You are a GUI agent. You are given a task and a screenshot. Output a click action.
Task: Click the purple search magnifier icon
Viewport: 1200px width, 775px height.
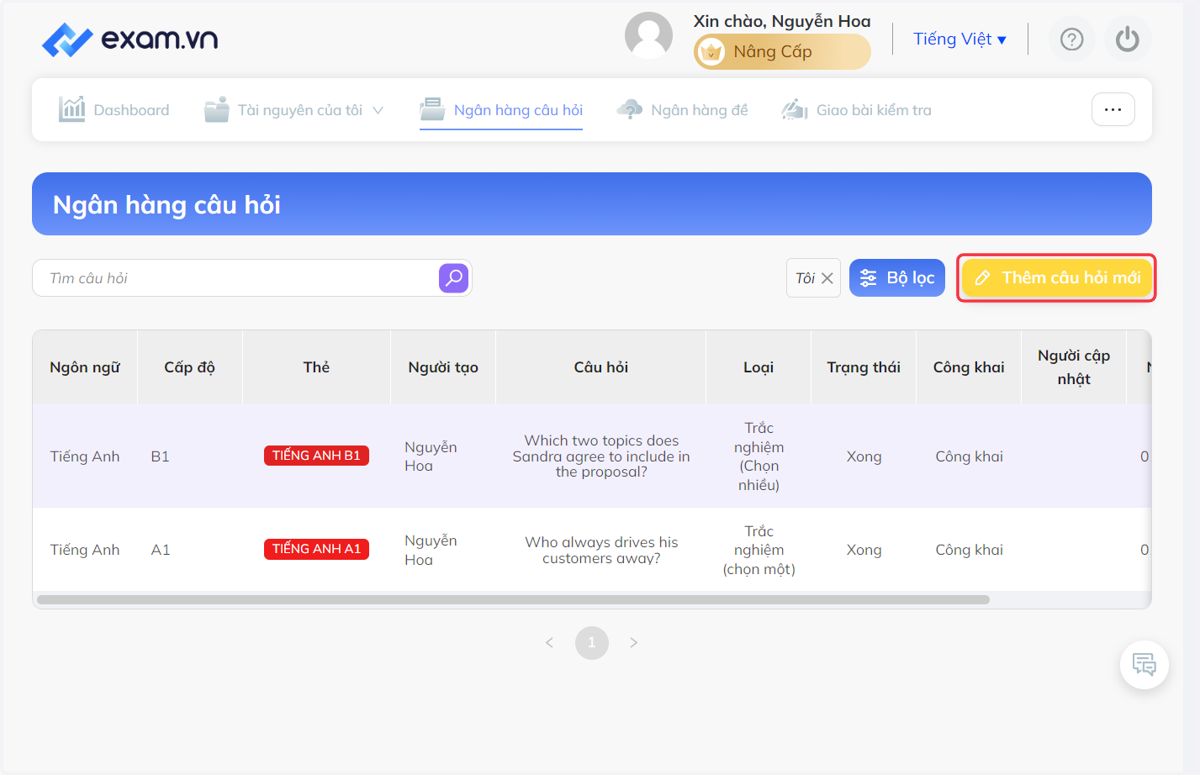(454, 278)
